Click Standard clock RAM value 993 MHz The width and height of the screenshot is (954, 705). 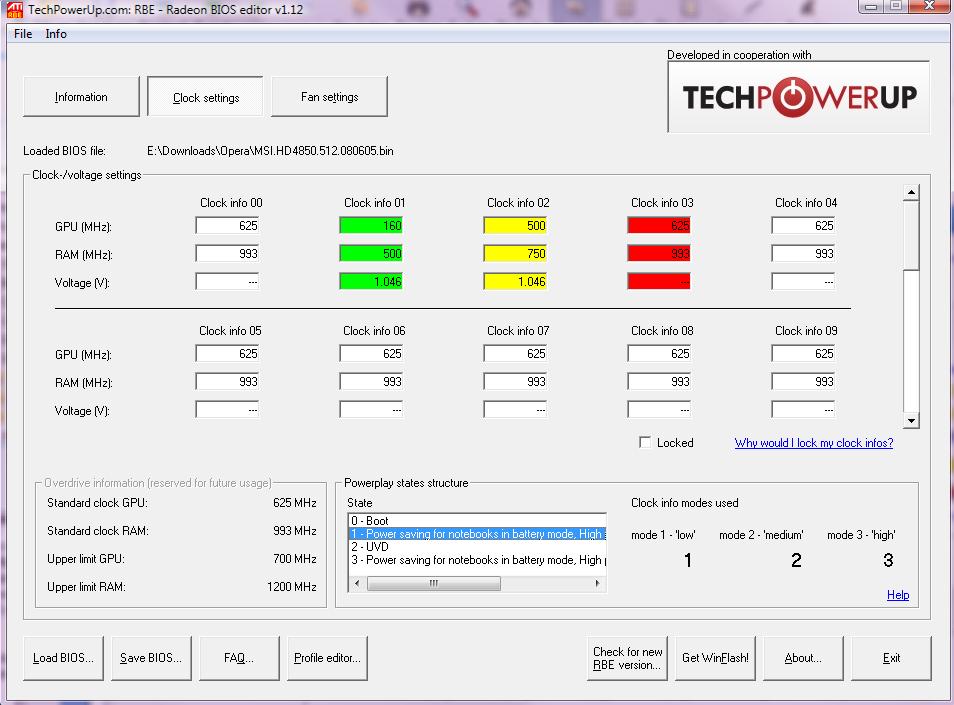[x=294, y=530]
